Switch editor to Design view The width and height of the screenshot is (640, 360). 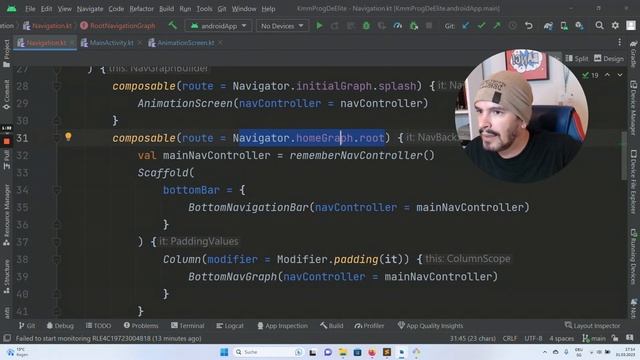(x=609, y=58)
